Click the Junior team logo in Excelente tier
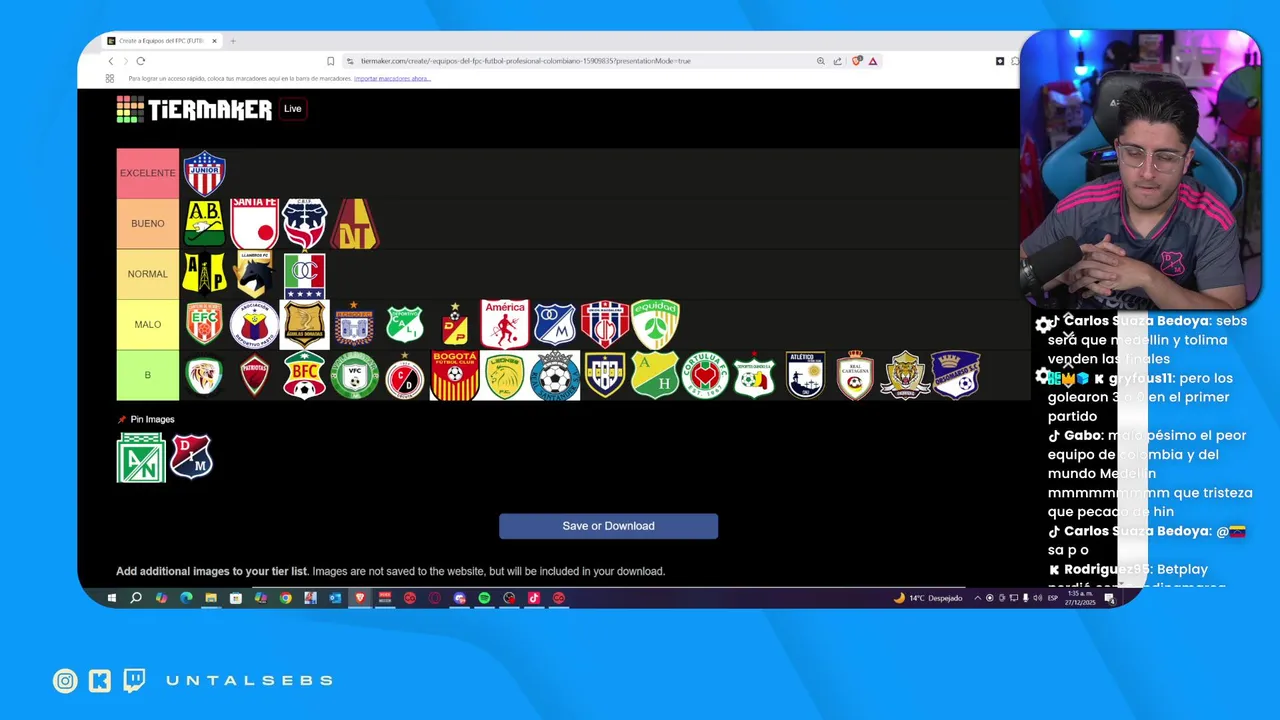The width and height of the screenshot is (1280, 720). click(204, 173)
